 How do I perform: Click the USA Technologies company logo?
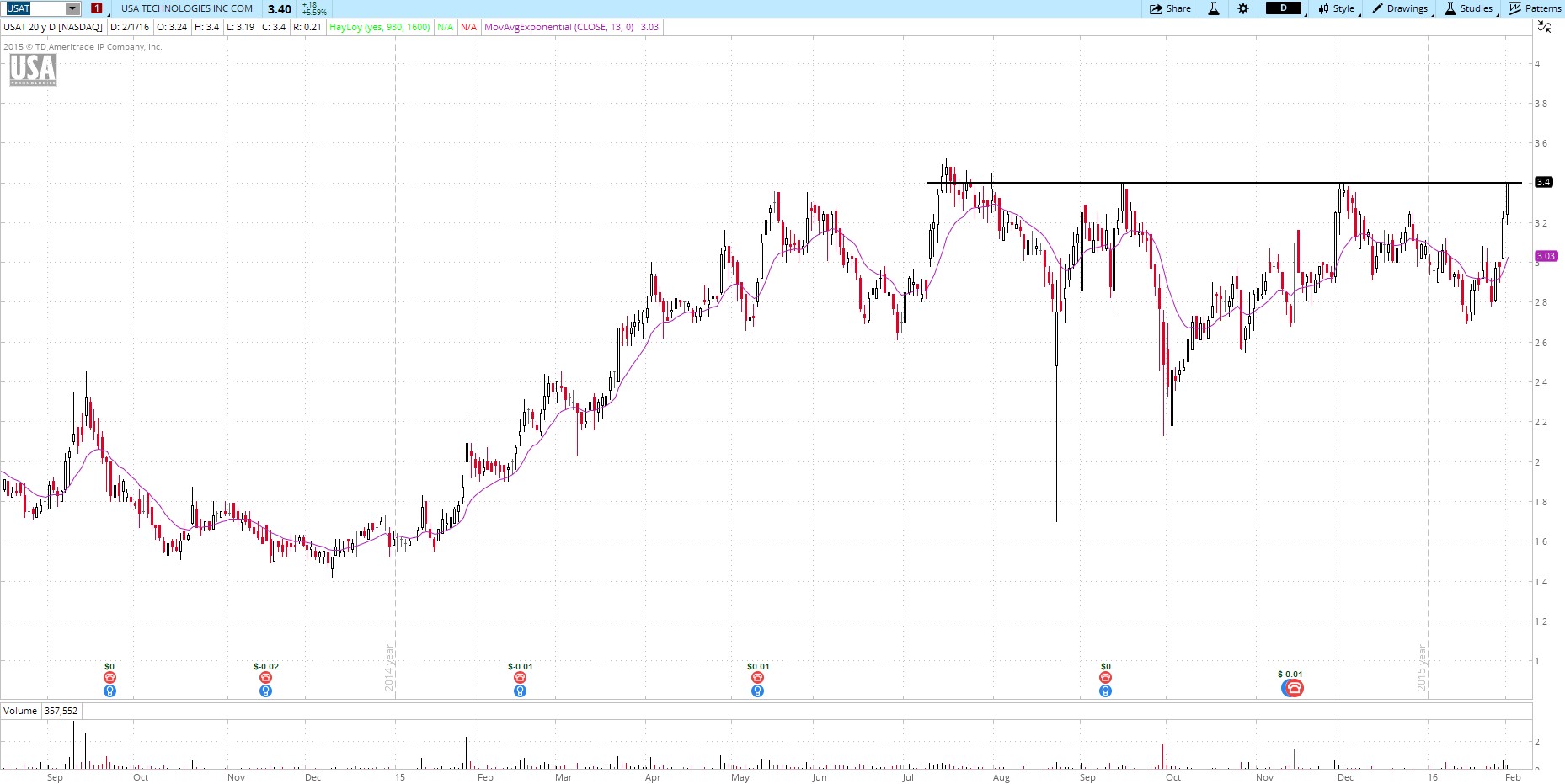point(33,69)
